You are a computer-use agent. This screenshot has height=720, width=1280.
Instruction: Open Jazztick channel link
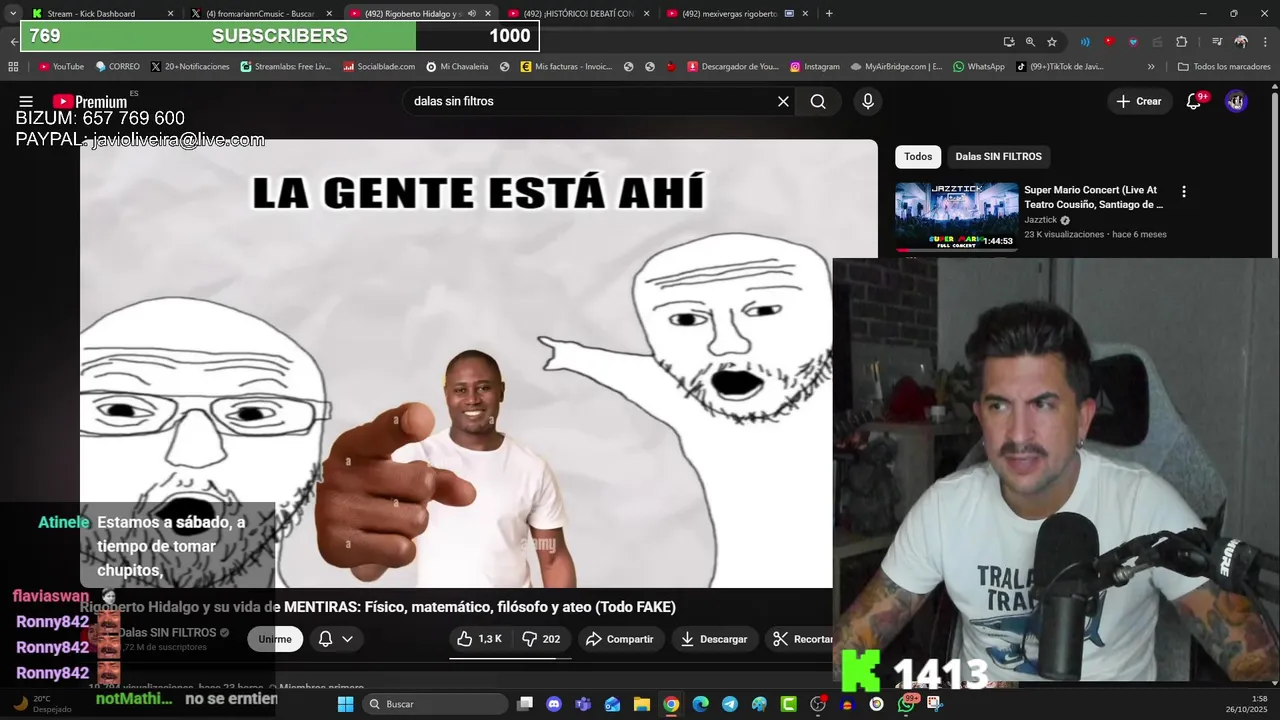pos(1040,220)
